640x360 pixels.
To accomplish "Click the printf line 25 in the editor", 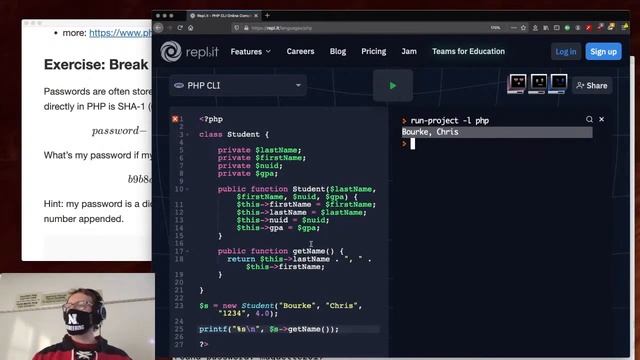I will click(269, 329).
